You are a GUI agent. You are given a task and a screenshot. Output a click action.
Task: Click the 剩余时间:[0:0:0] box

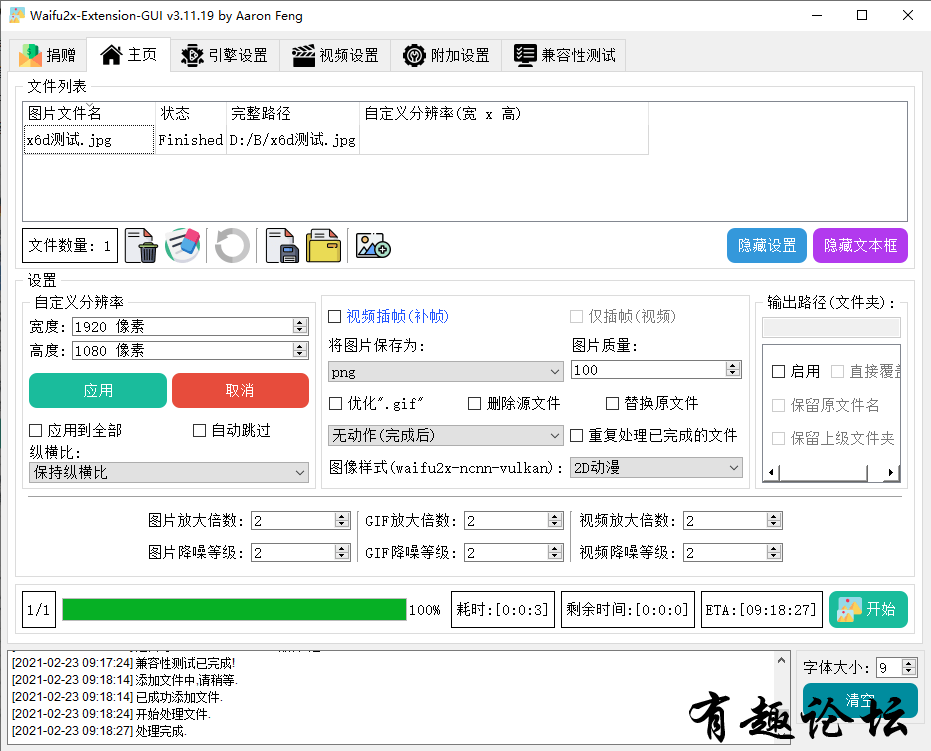pos(627,609)
